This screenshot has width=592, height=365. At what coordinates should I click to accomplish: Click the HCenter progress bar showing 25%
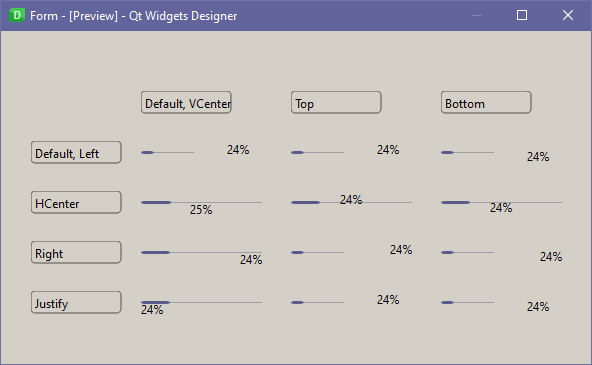click(201, 206)
